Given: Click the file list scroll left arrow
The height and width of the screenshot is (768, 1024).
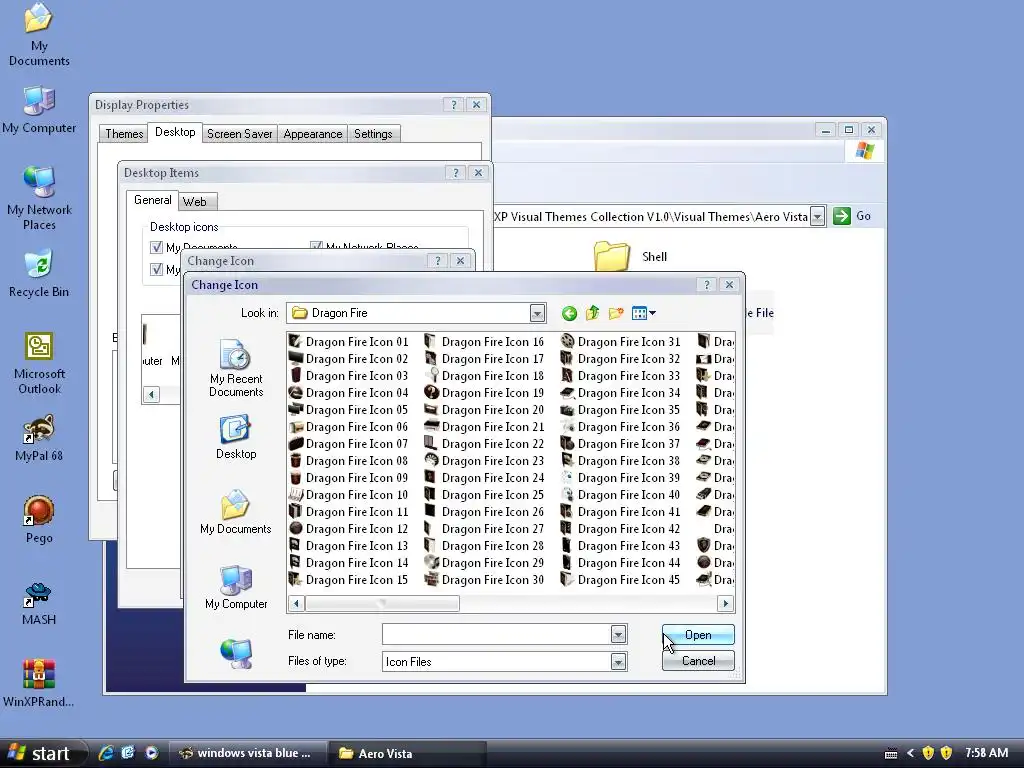Looking at the screenshot, I should tap(296, 603).
